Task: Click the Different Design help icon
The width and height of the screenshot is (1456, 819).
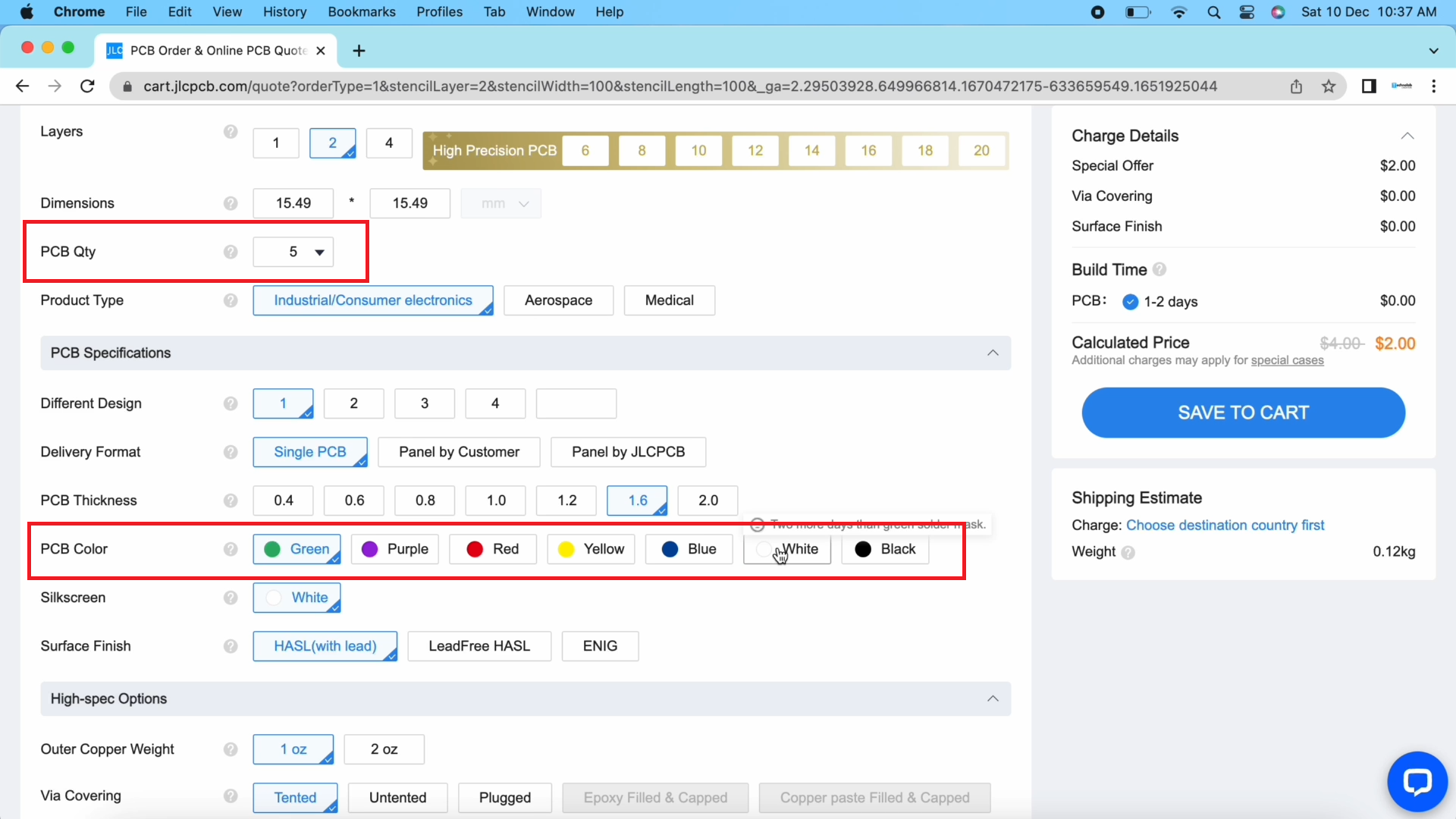Action: click(231, 403)
